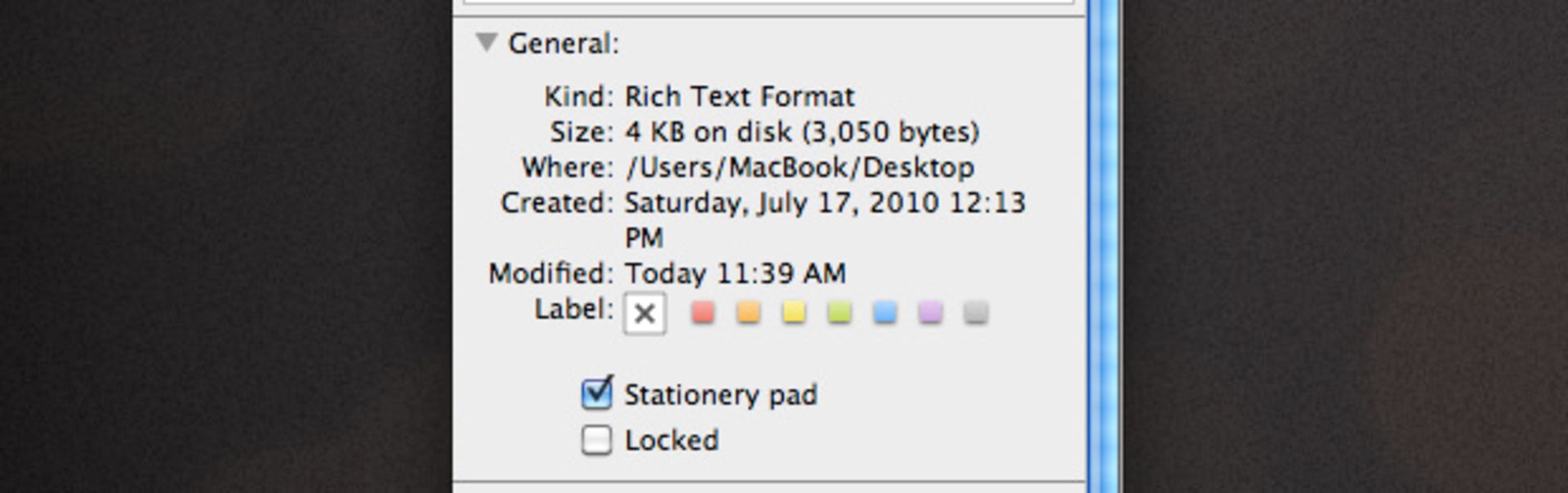Click the blue striped window edge
The image size is (1568, 493).
(1105, 246)
